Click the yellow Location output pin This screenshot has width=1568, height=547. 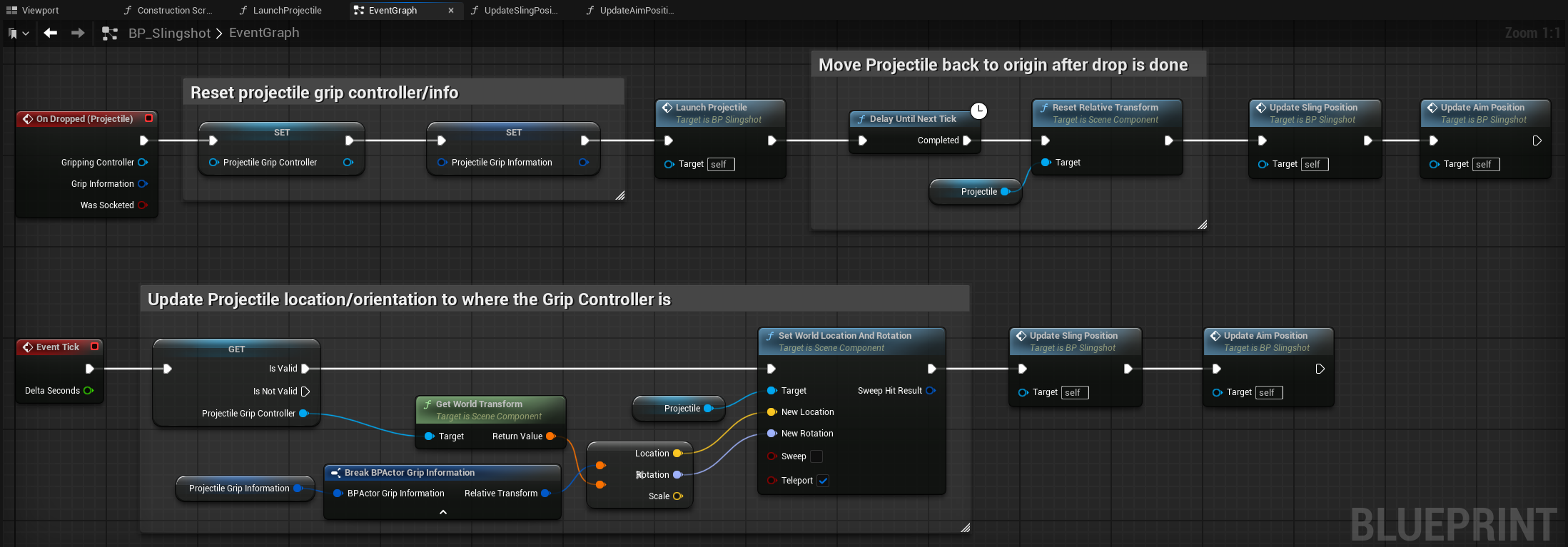pos(677,454)
